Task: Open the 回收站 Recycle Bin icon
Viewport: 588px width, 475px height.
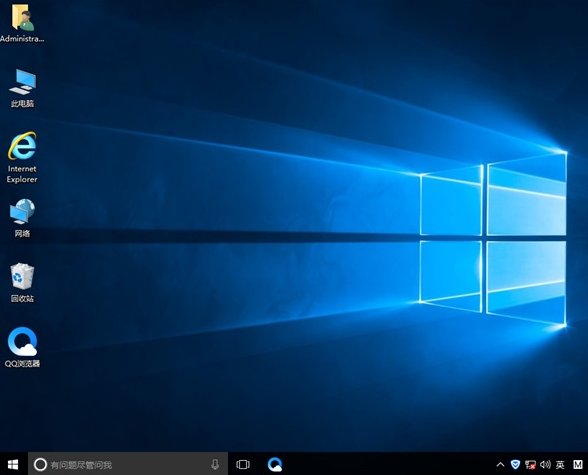Action: 22,283
